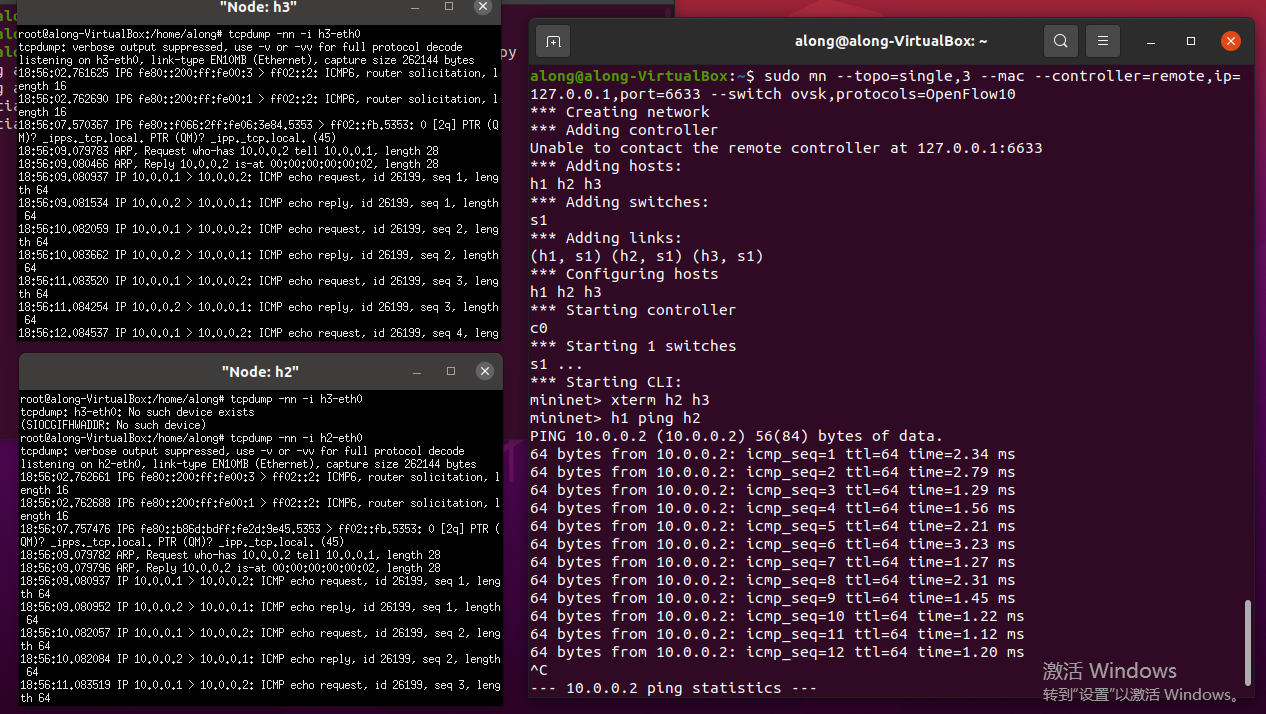Click "listening on h3-eth0" line in Node h3

point(246,60)
